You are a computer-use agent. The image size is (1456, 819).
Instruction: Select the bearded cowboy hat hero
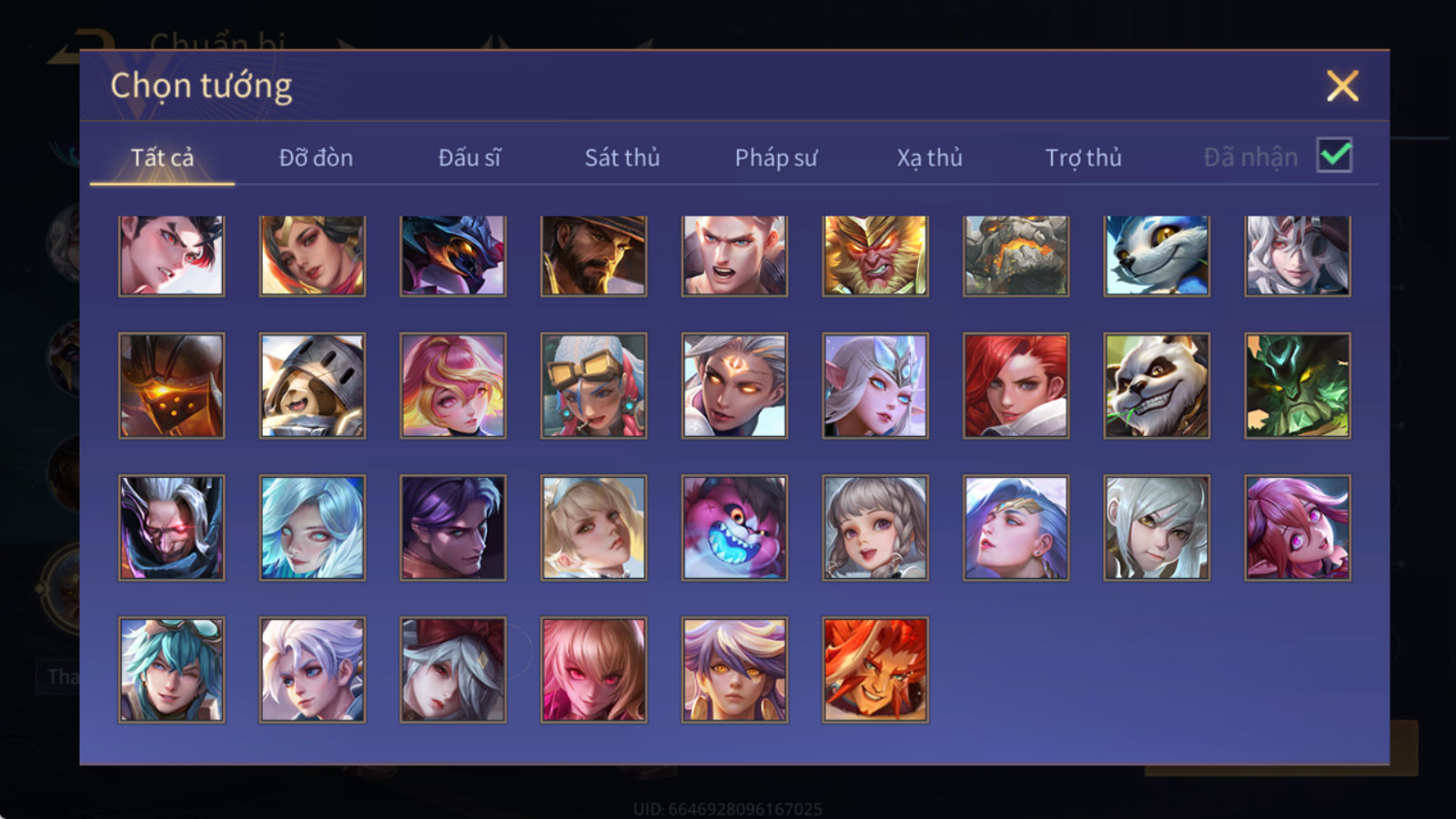pyautogui.click(x=593, y=256)
